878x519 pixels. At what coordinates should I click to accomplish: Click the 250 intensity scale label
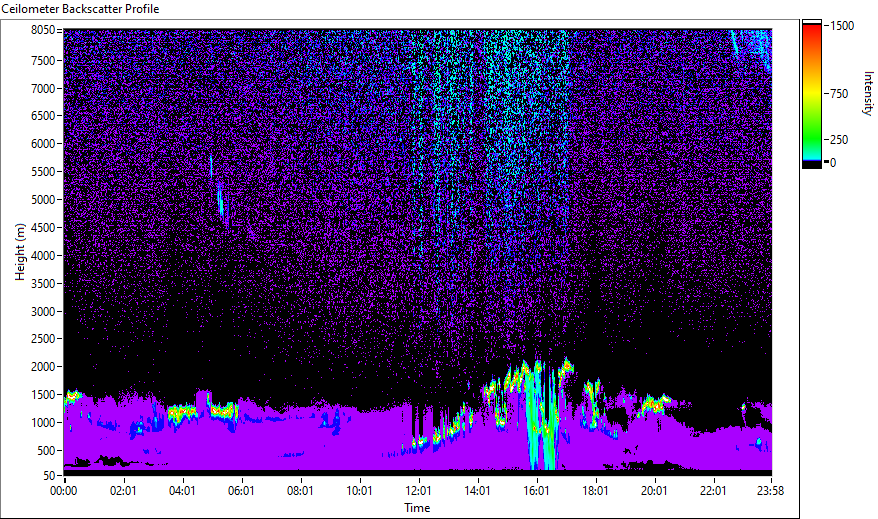tap(839, 139)
